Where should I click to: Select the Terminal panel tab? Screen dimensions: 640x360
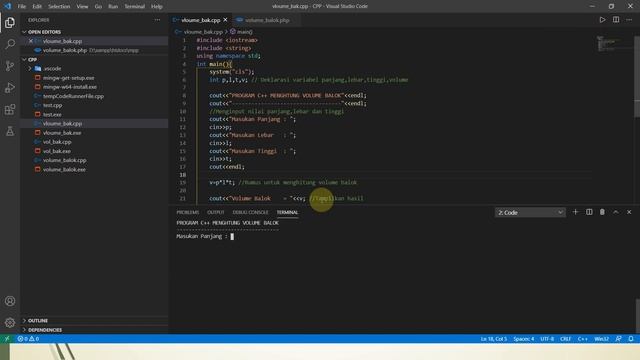click(287, 212)
